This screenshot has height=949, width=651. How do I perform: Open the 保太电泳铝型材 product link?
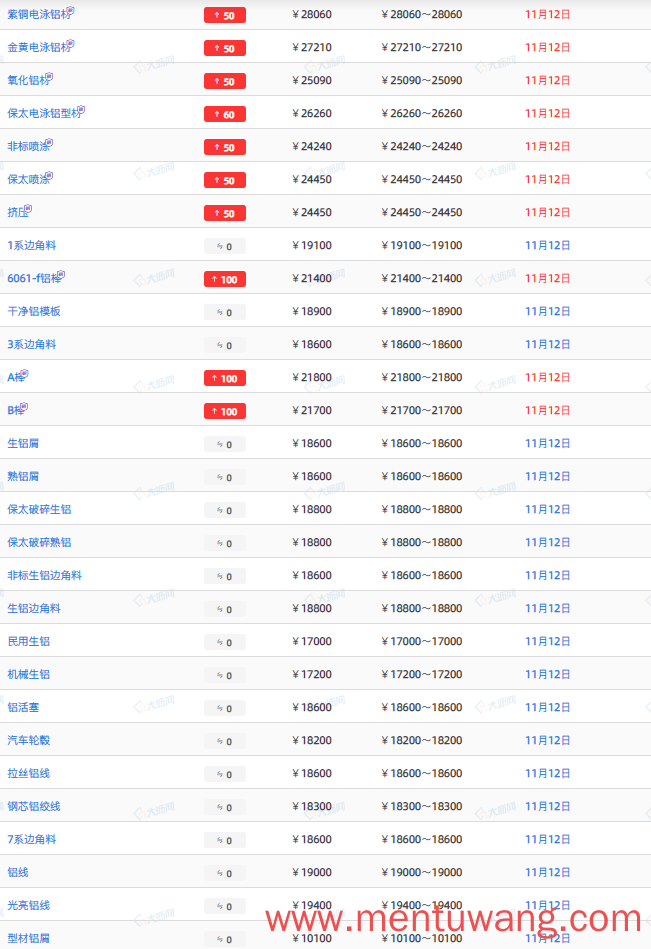click(44, 113)
